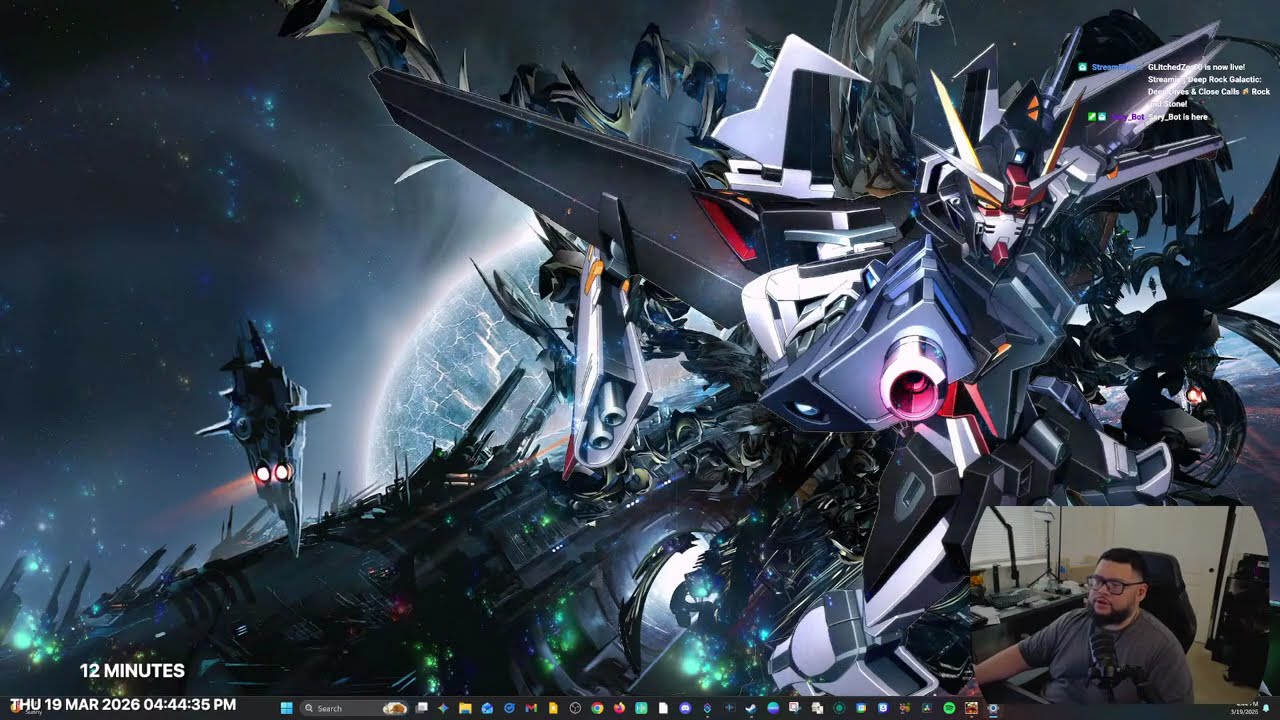The height and width of the screenshot is (720, 1280).
Task: Open the red game thumbnail taskbar icon
Action: (x=971, y=708)
